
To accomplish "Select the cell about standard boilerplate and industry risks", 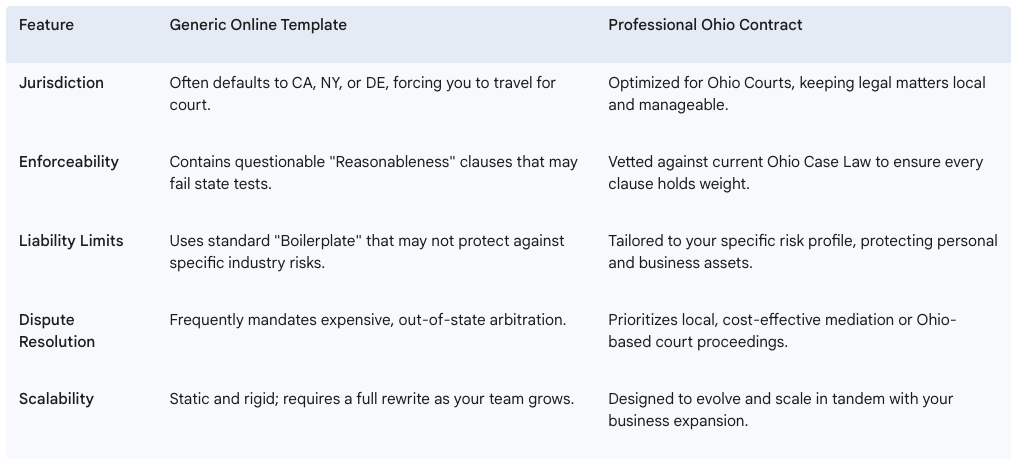I will point(367,251).
